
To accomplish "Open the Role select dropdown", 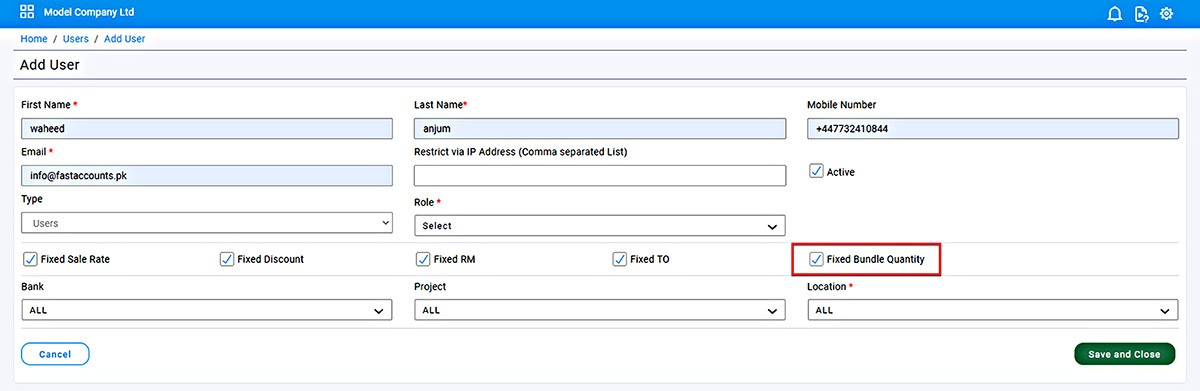I will [600, 226].
